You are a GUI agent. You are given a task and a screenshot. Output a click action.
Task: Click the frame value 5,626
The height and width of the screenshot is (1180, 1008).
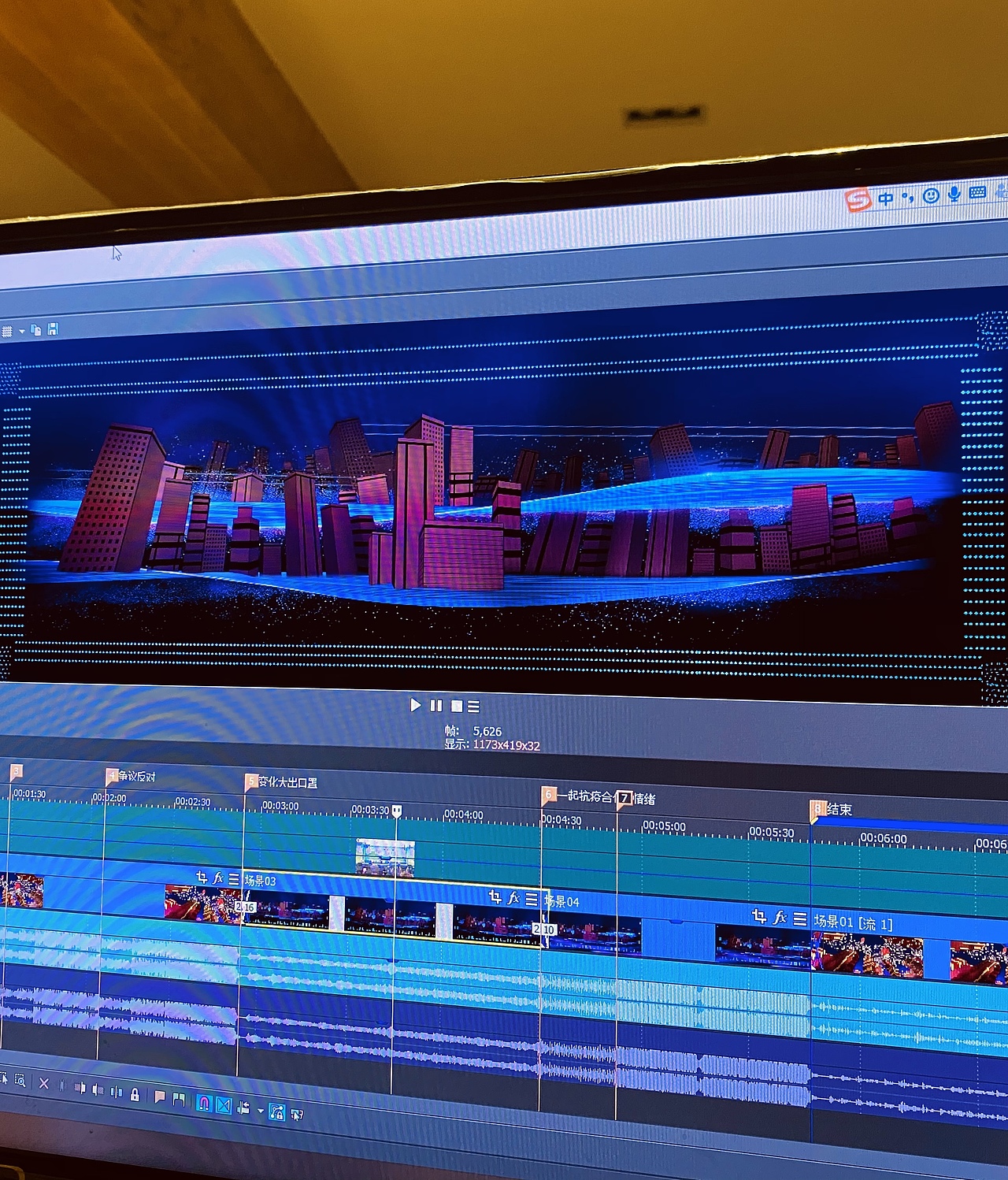coord(487,731)
